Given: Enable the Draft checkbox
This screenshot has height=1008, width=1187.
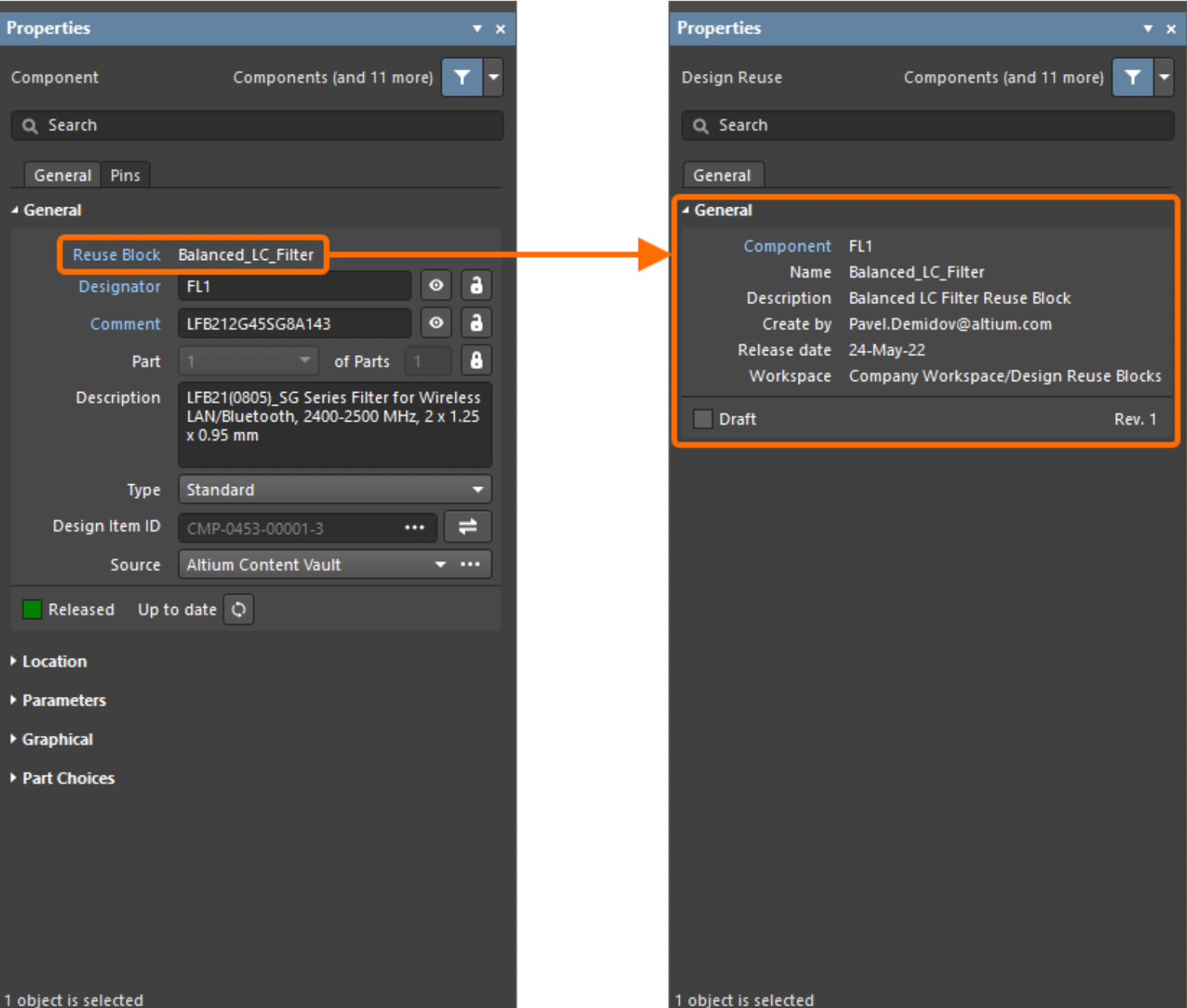Looking at the screenshot, I should click(703, 419).
